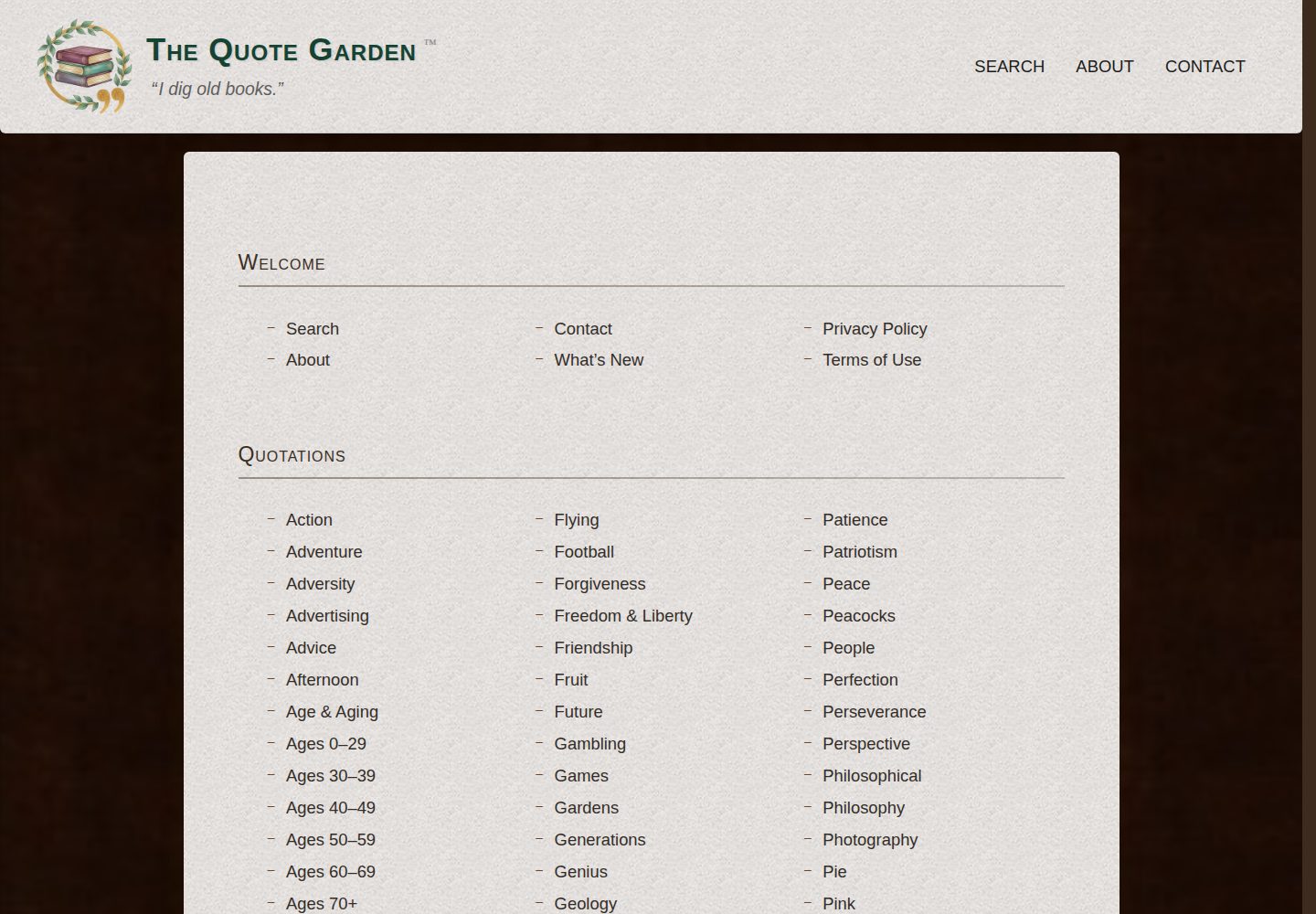Open the What's New link
Viewport: 1316px width, 914px height.
[x=599, y=360]
